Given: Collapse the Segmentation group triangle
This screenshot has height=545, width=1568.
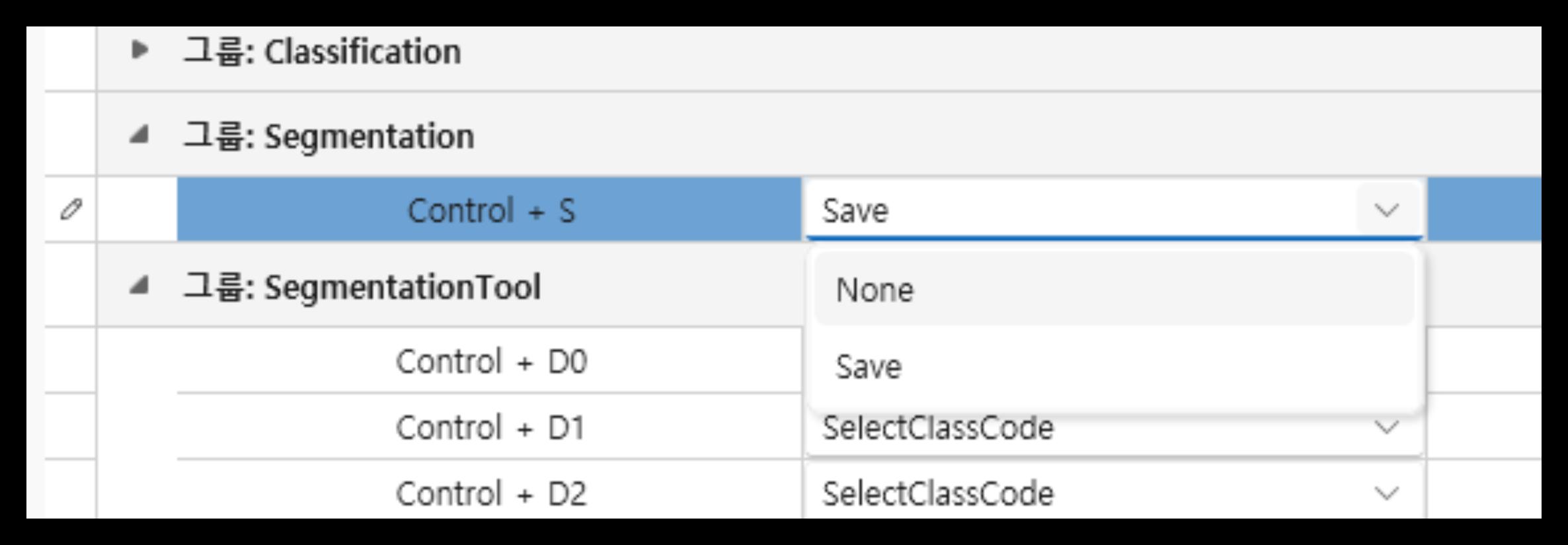Looking at the screenshot, I should point(139,136).
